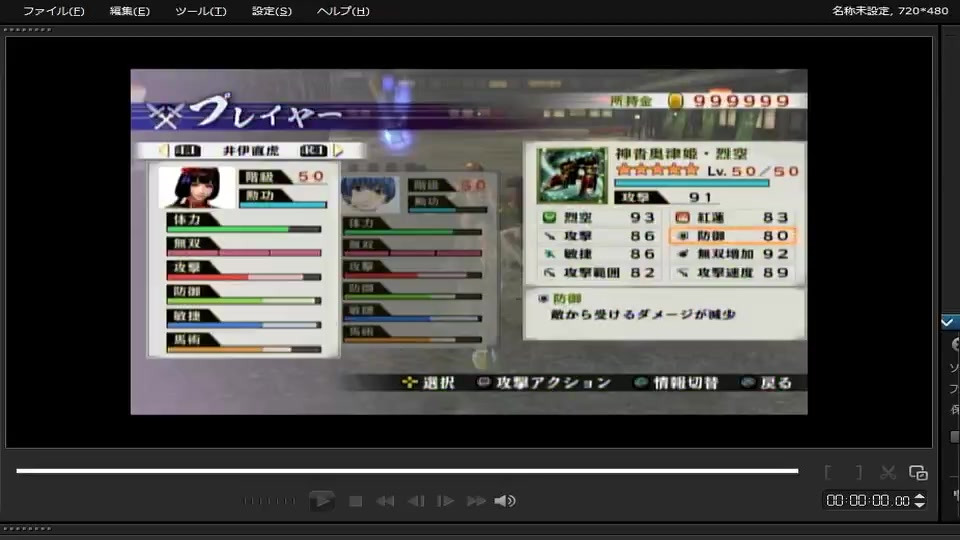The height and width of the screenshot is (540, 960).
Task: Step forward one frame
Action: (445, 501)
